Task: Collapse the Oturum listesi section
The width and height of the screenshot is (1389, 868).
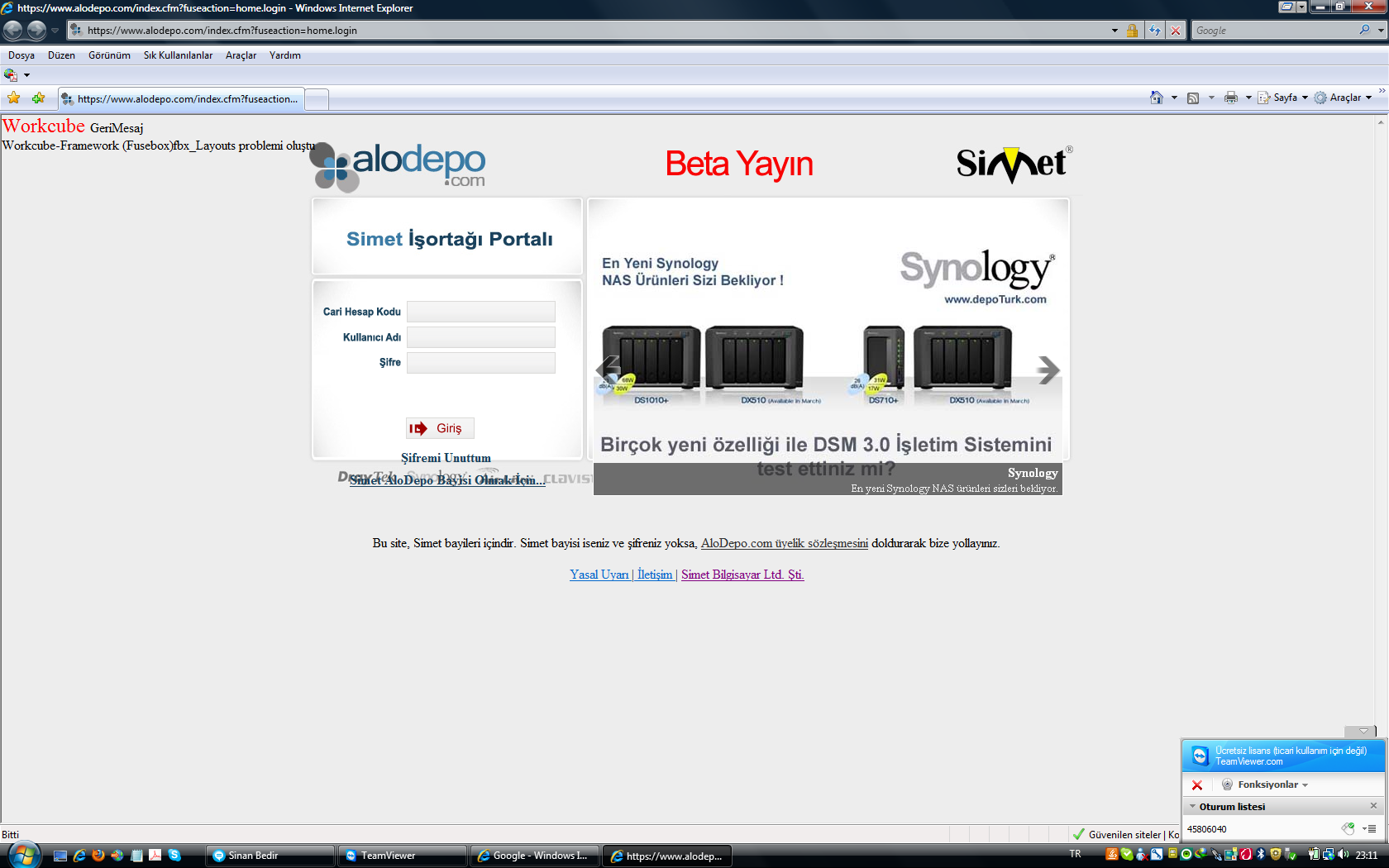Action: pyautogui.click(x=1193, y=806)
